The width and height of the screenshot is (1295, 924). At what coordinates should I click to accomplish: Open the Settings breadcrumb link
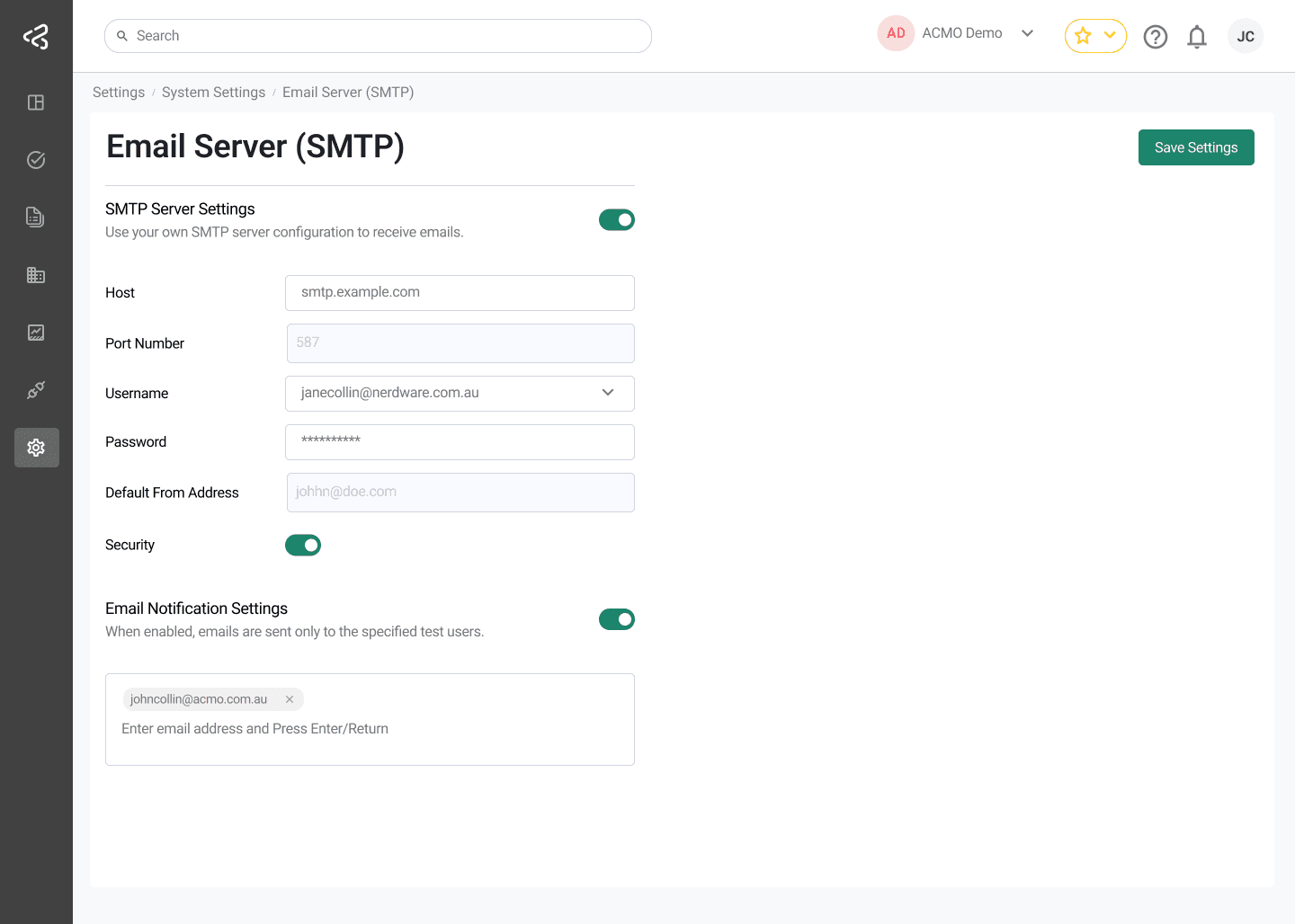(x=118, y=92)
